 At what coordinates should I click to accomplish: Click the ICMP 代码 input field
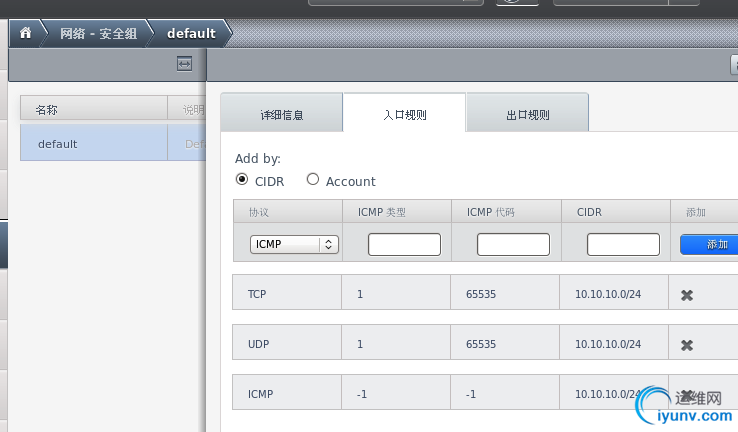(x=513, y=244)
